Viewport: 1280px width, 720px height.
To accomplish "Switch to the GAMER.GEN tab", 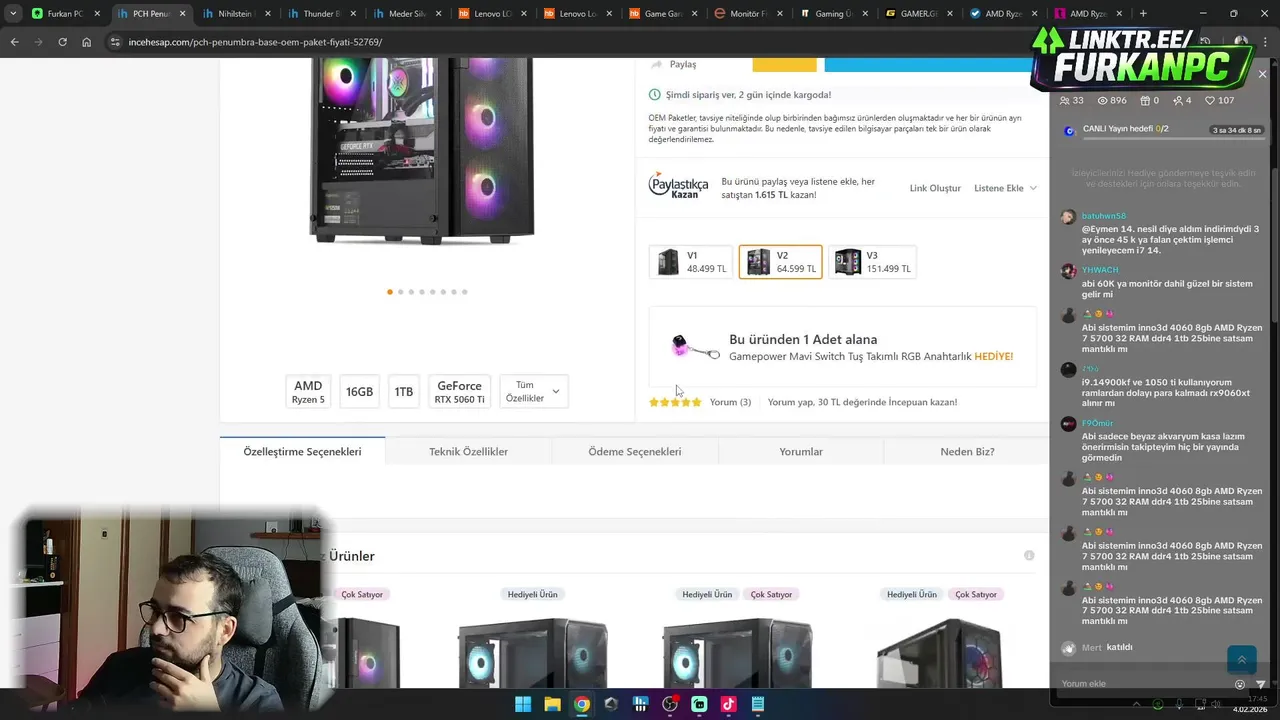I will pyautogui.click(x=918, y=14).
